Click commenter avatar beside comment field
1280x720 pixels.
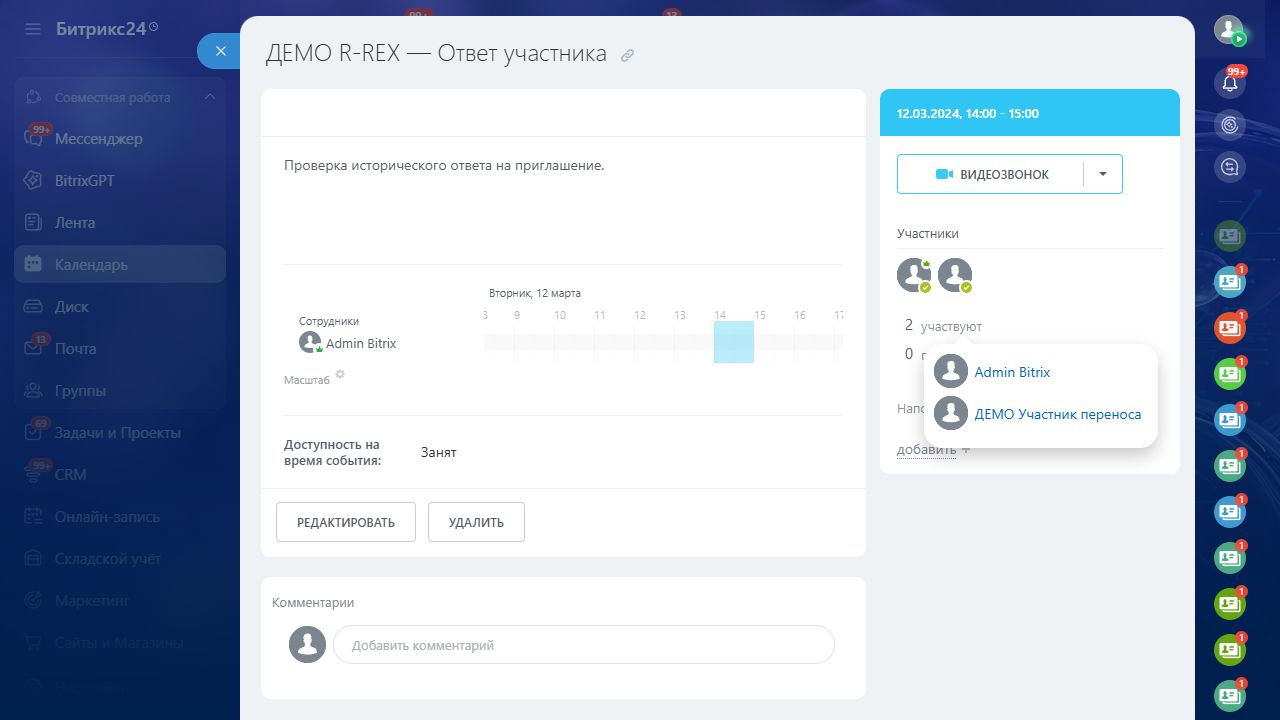308,644
